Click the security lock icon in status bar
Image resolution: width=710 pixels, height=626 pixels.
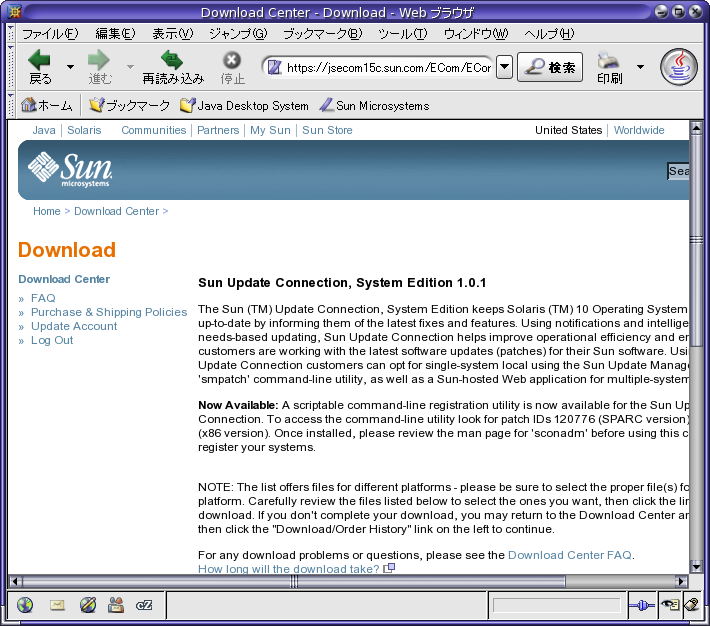pos(692,604)
